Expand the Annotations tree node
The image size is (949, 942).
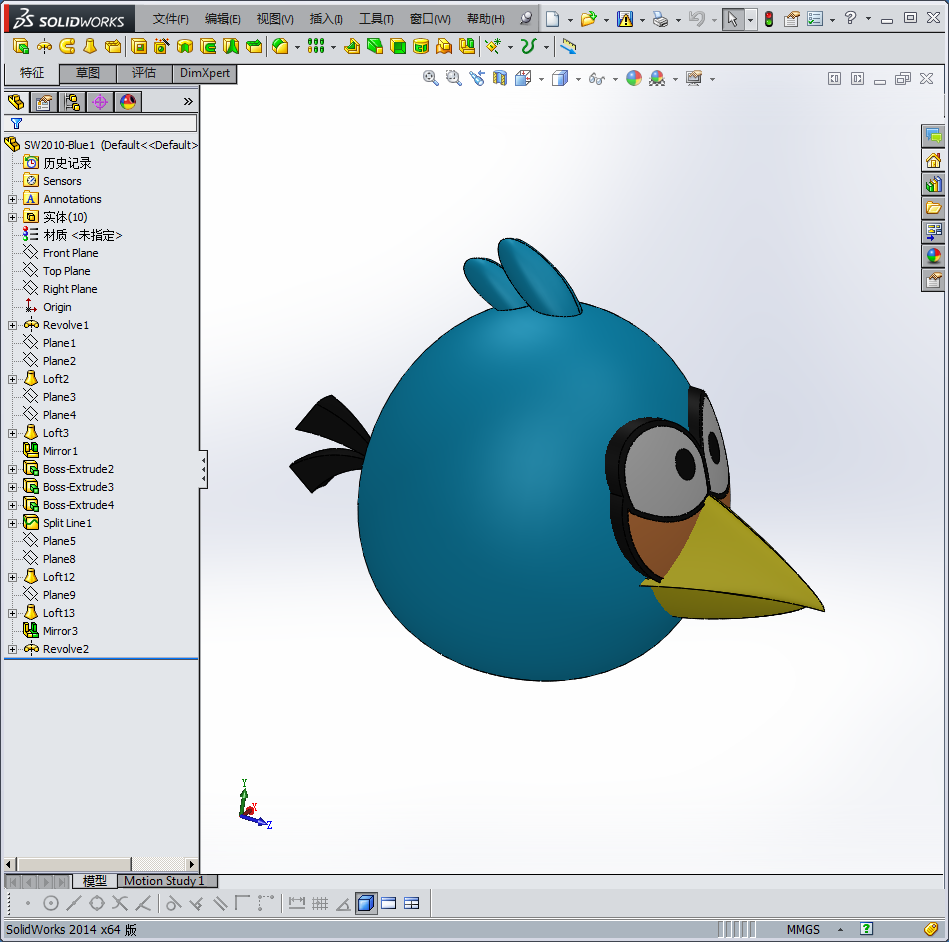pos(12,199)
